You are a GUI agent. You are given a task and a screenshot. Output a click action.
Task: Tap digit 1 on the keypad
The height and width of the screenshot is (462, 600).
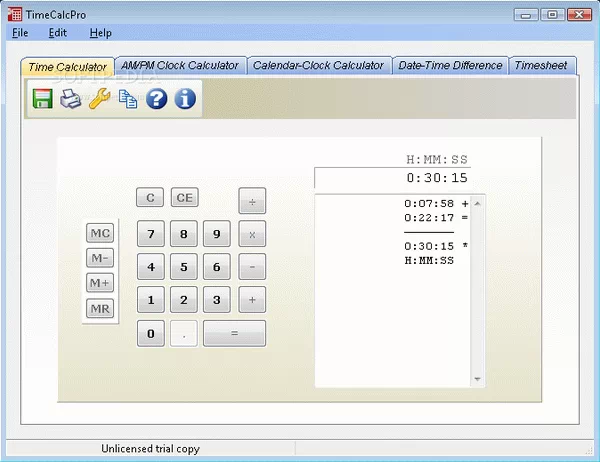click(151, 300)
